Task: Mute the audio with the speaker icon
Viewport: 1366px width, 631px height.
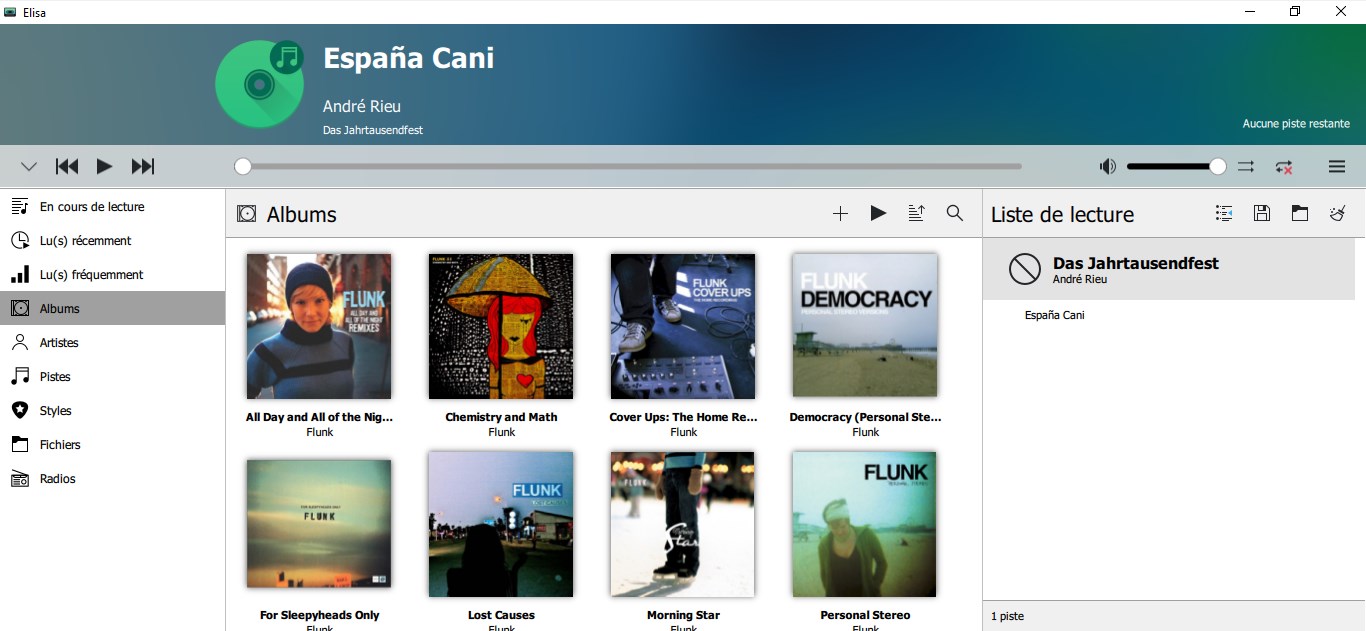Action: click(1107, 167)
